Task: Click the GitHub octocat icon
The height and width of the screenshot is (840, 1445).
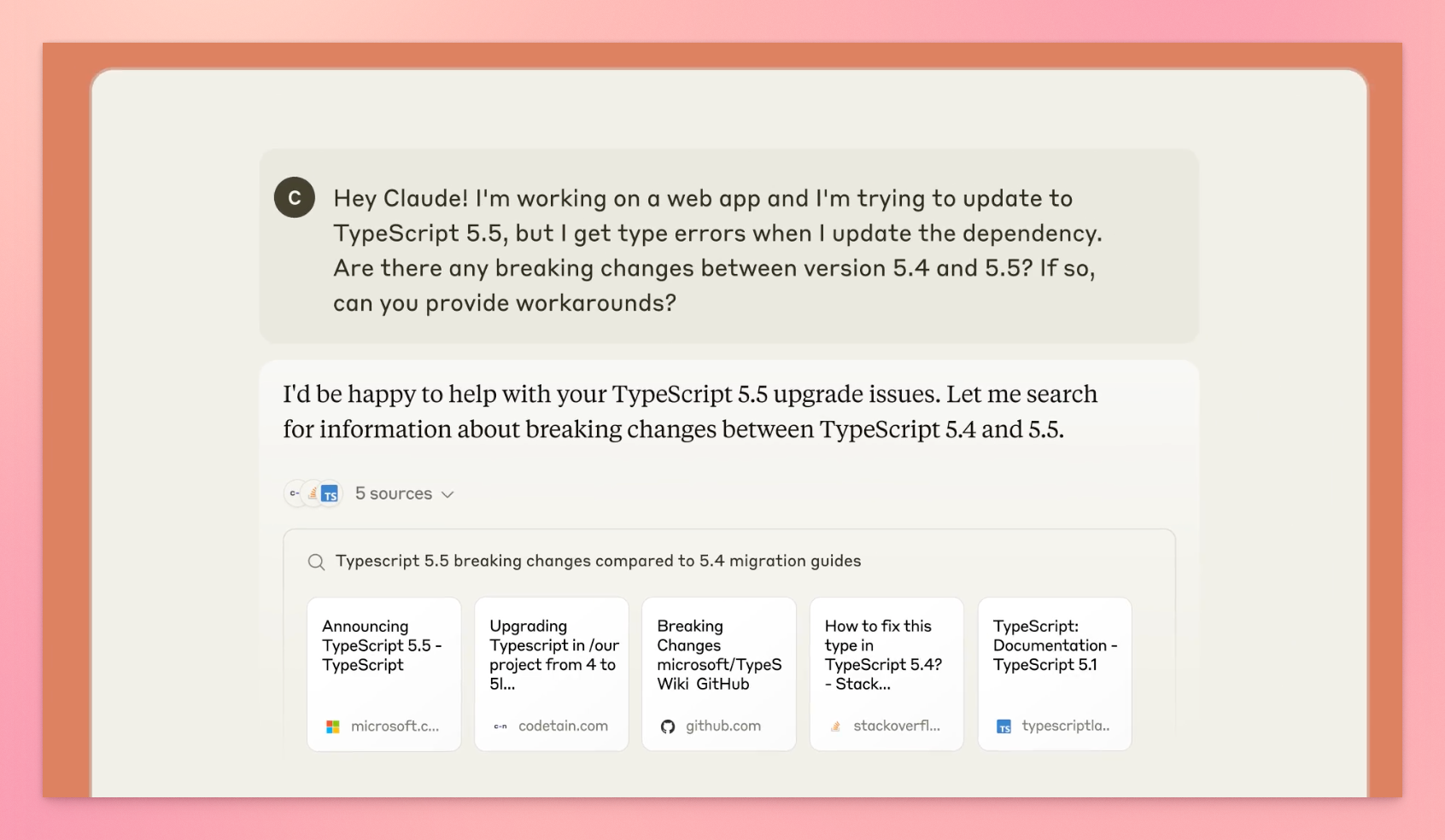Action: [x=668, y=726]
